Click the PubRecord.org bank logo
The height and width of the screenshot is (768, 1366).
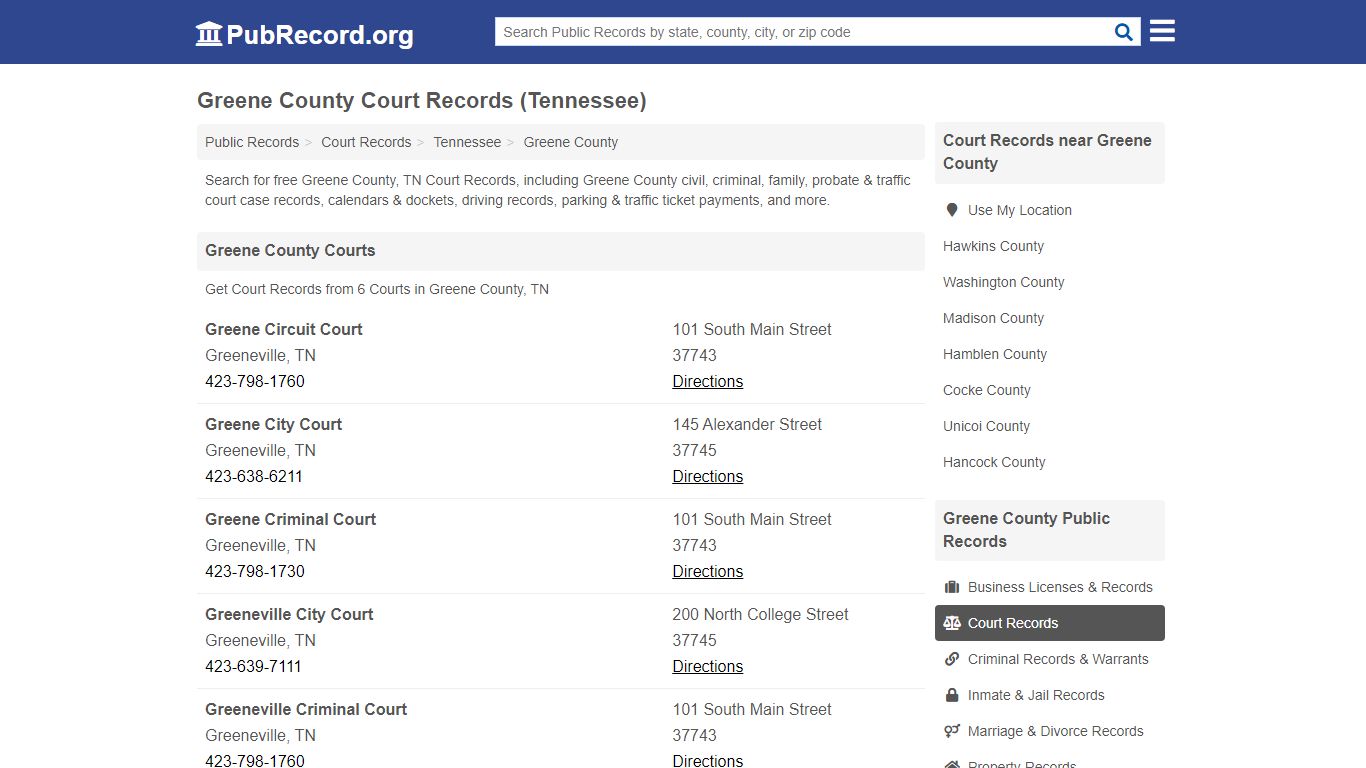(208, 33)
